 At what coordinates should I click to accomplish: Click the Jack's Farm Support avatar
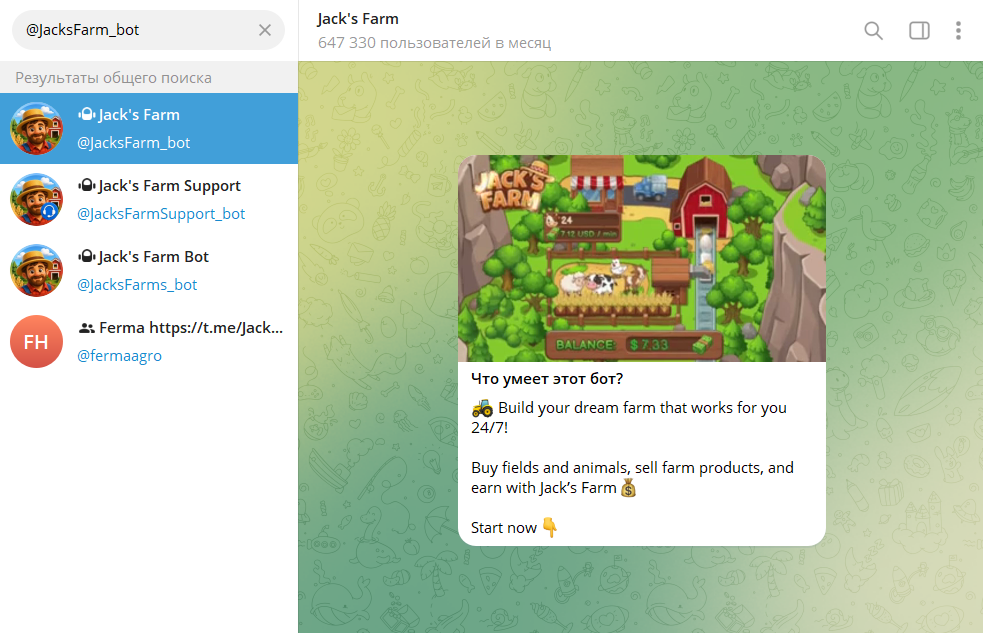tap(36, 199)
